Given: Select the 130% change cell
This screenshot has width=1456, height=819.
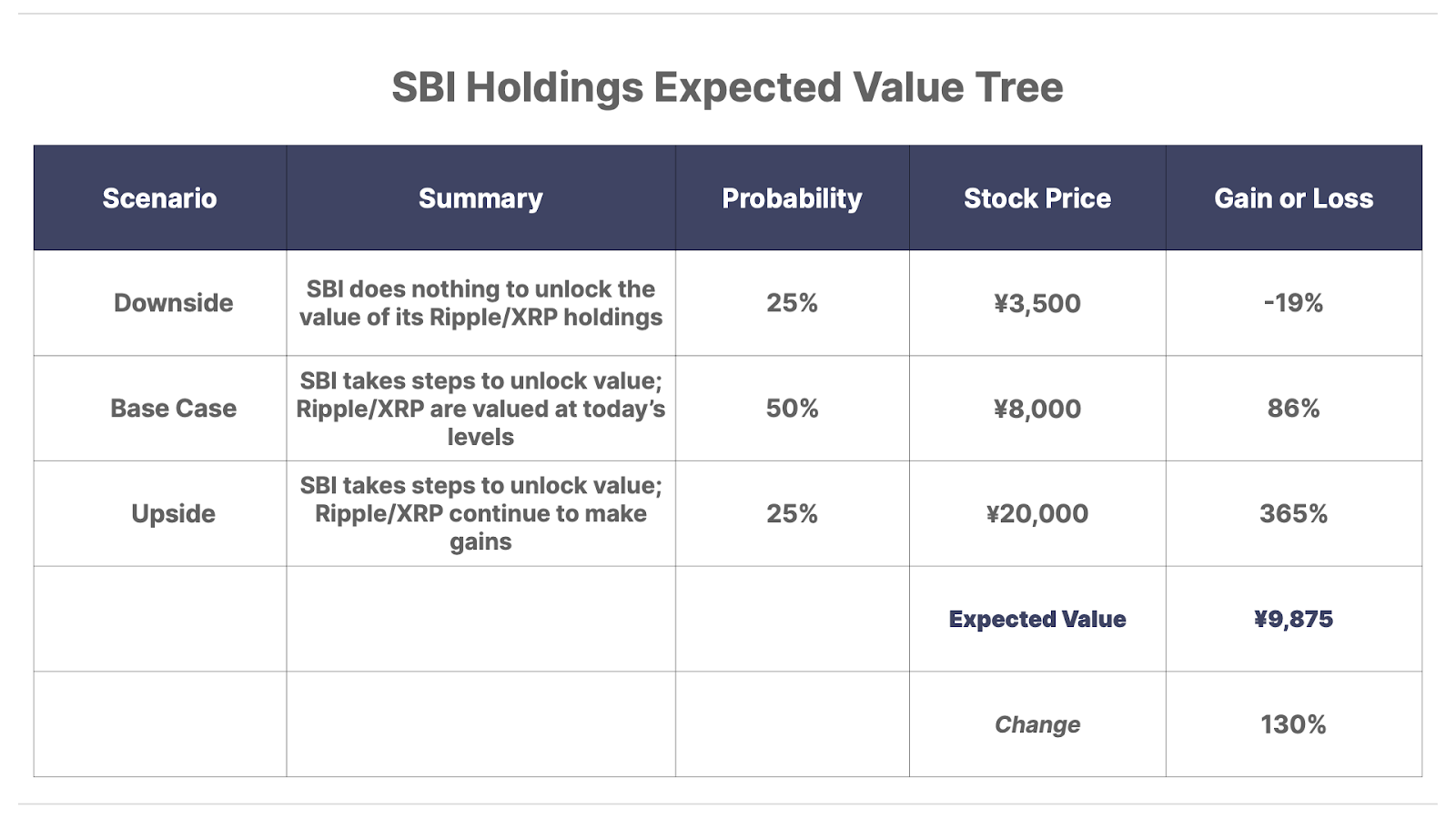Looking at the screenshot, I should tap(1293, 725).
